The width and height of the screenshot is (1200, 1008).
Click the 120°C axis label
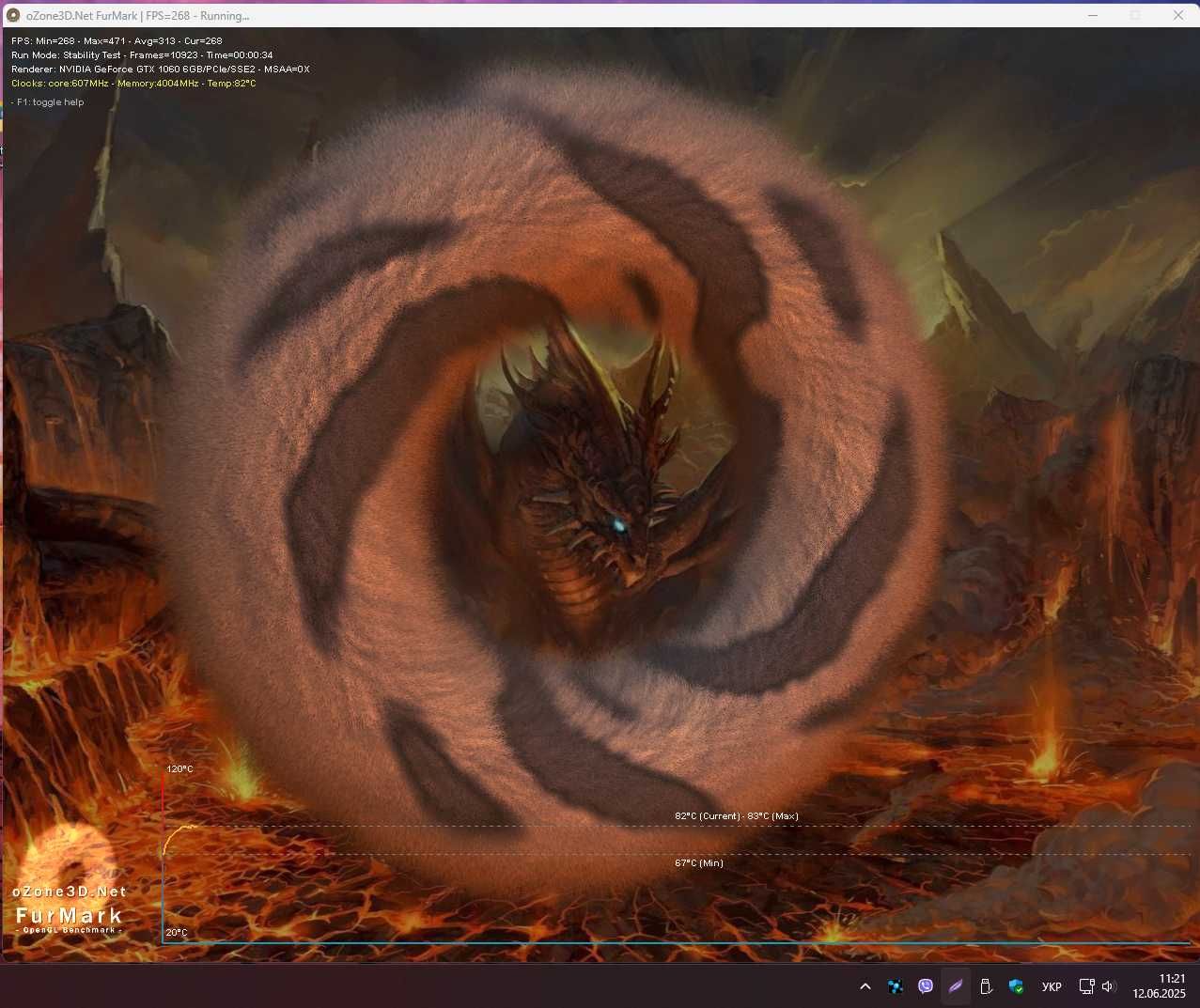pos(179,769)
